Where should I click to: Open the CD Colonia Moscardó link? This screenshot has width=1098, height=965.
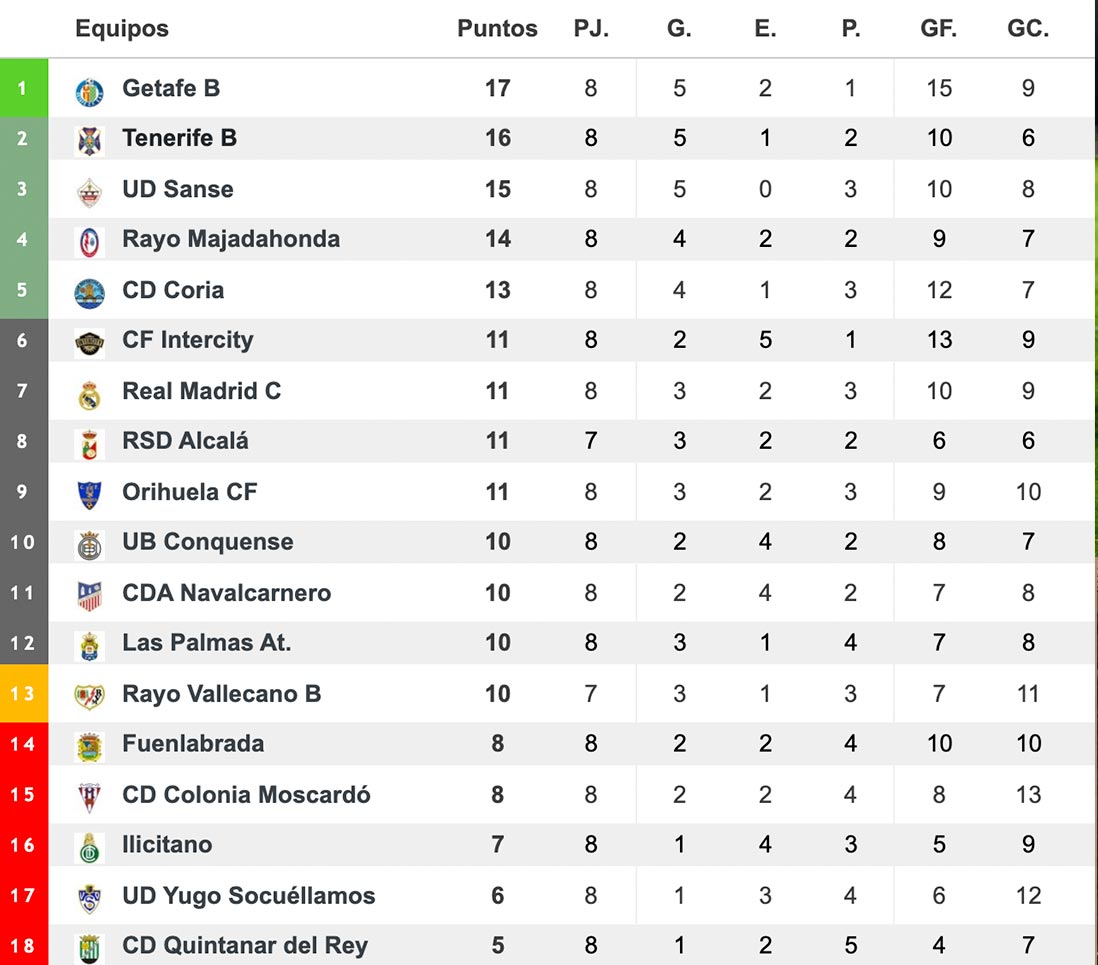click(246, 795)
